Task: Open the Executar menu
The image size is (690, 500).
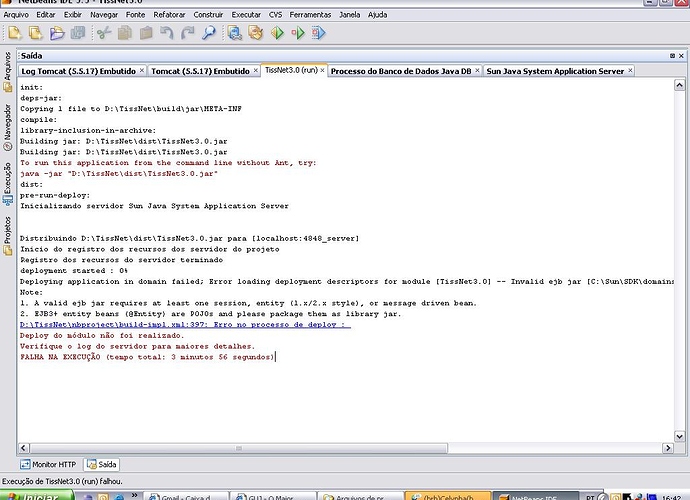Action: 246,15
